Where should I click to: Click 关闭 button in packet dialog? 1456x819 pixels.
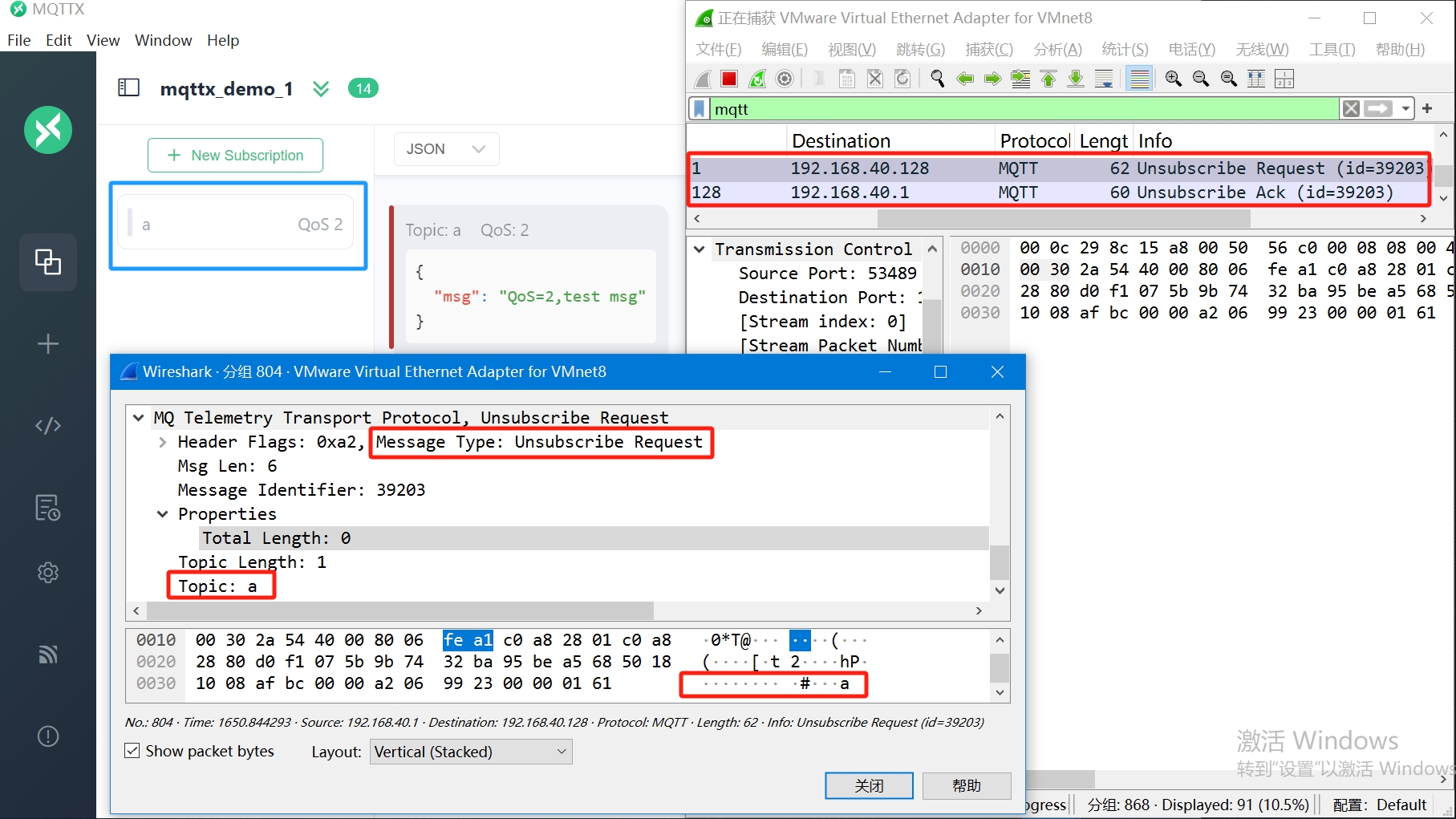point(869,786)
